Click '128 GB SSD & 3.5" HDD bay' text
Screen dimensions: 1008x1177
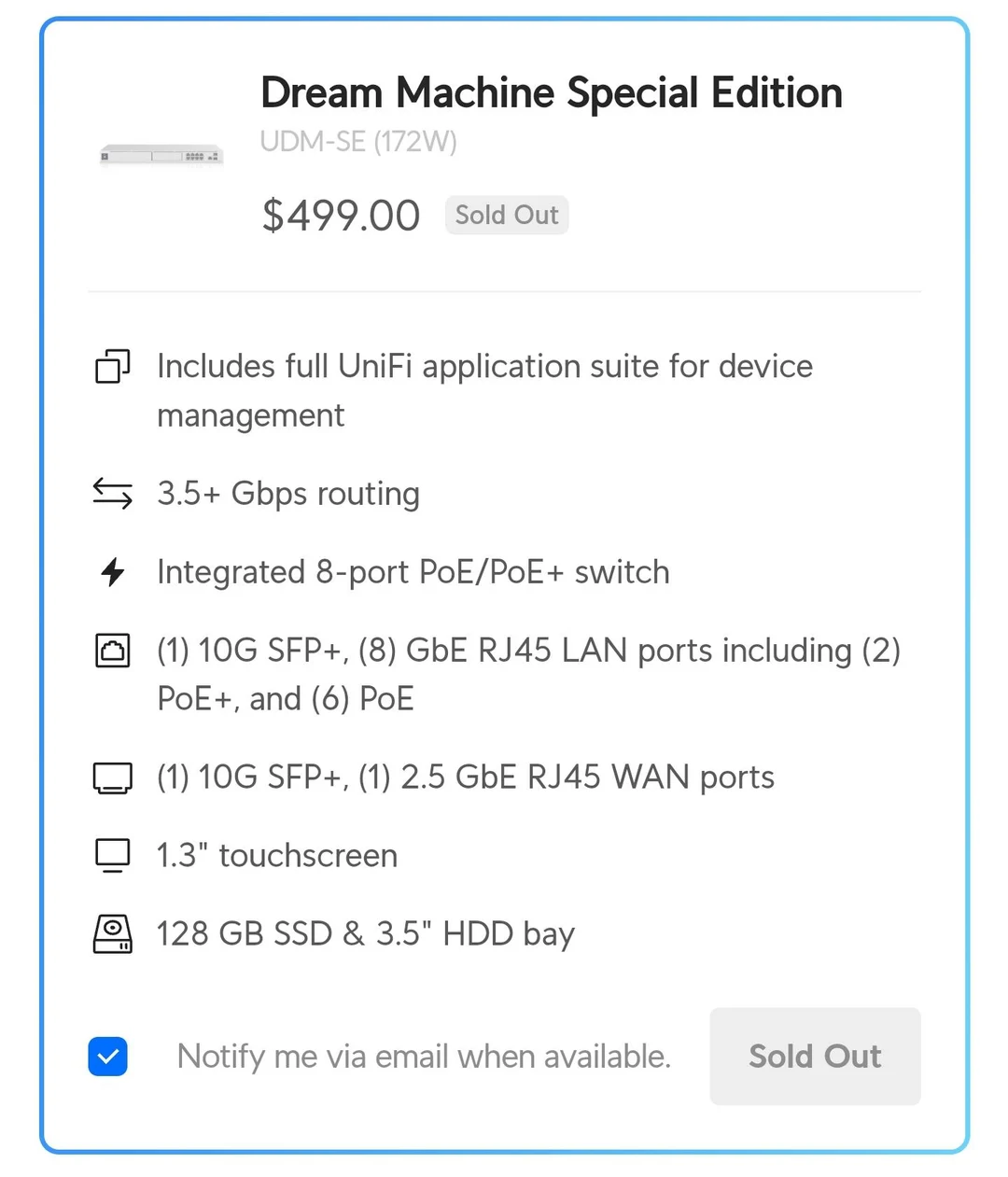click(x=366, y=933)
